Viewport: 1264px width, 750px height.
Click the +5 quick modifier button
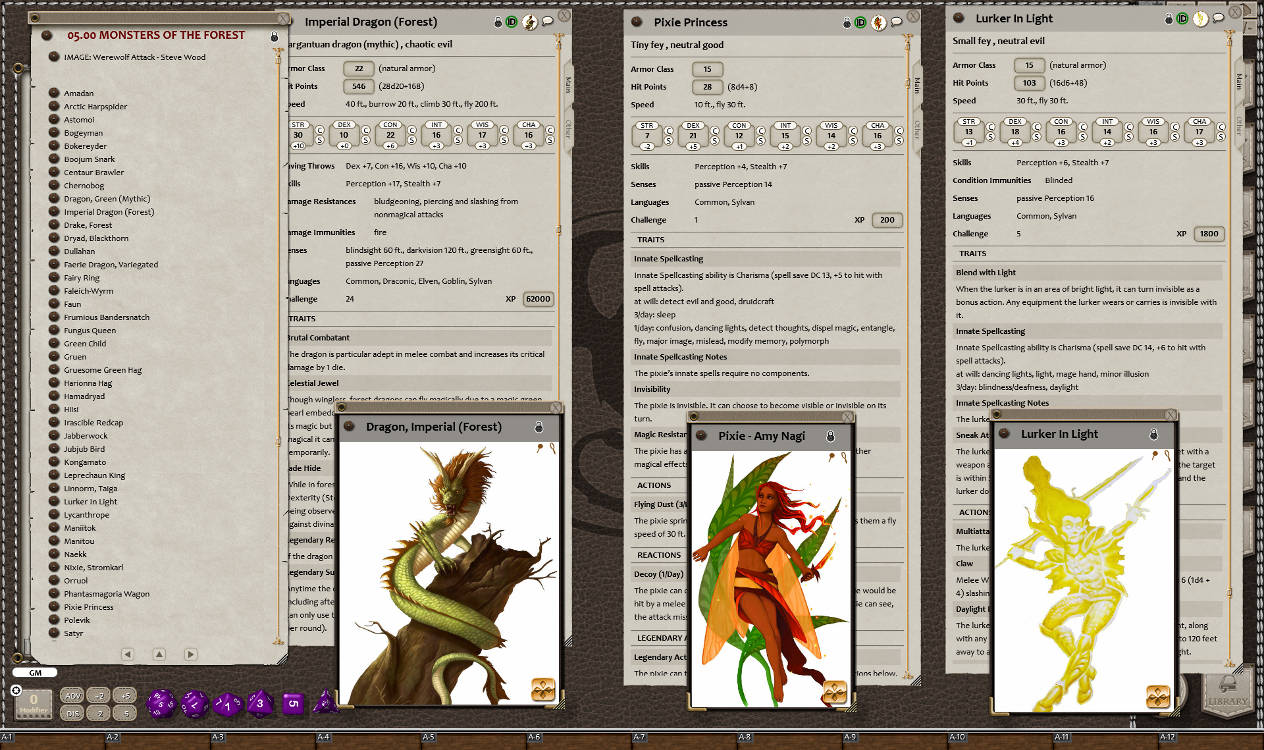click(x=124, y=697)
